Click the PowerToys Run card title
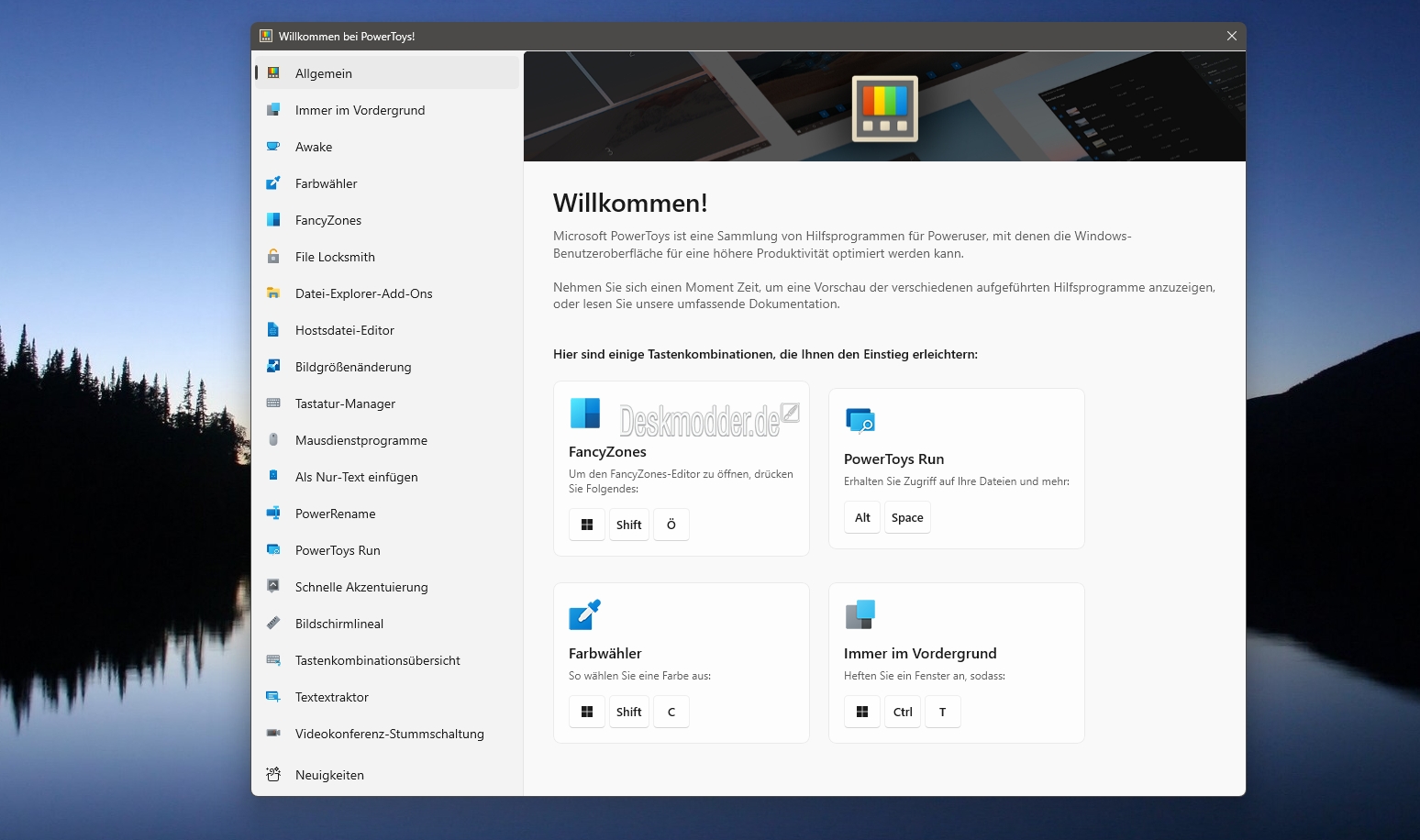This screenshot has width=1420, height=840. point(893,459)
